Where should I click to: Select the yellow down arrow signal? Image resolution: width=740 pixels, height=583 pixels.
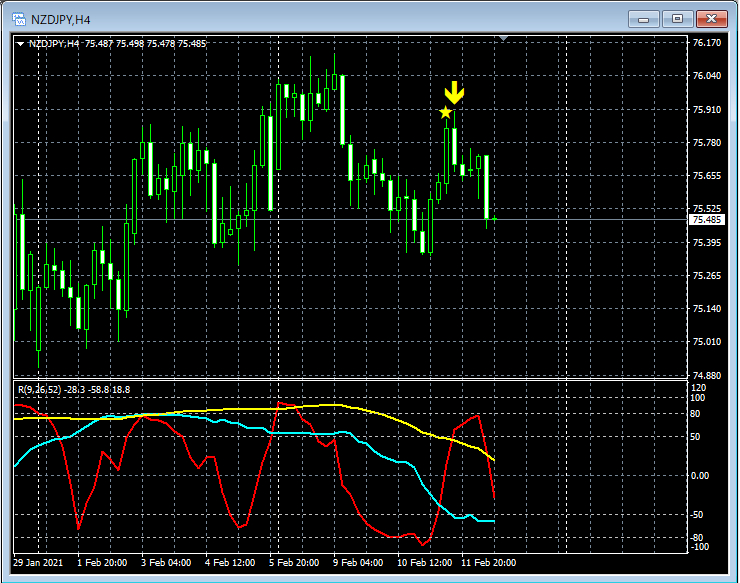(454, 93)
